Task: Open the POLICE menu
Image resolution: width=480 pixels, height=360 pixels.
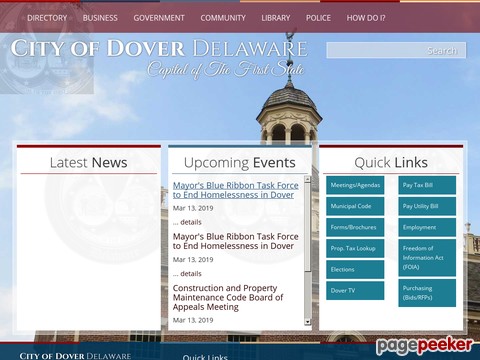Action: (x=318, y=18)
